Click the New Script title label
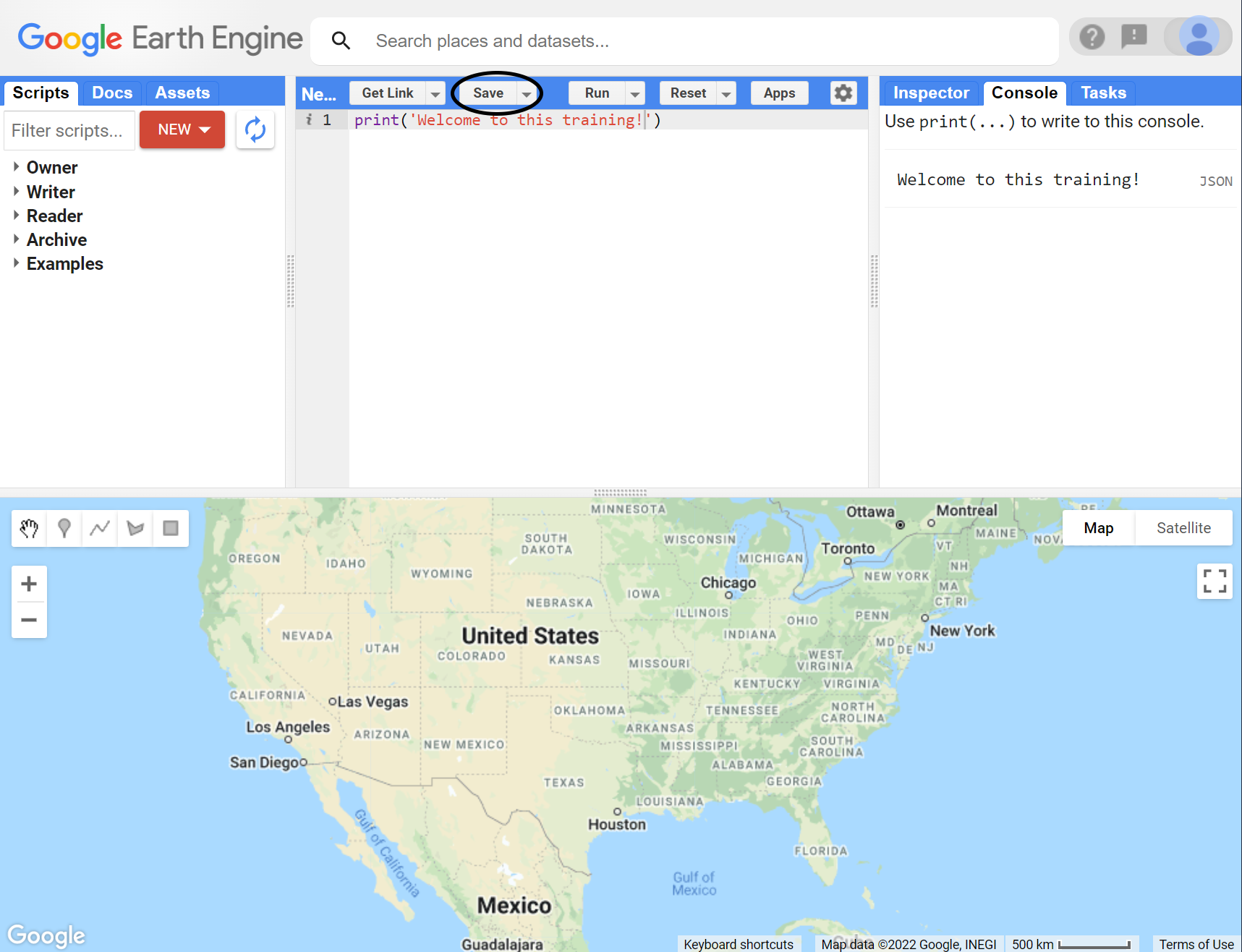This screenshot has width=1242, height=952. pos(318,94)
